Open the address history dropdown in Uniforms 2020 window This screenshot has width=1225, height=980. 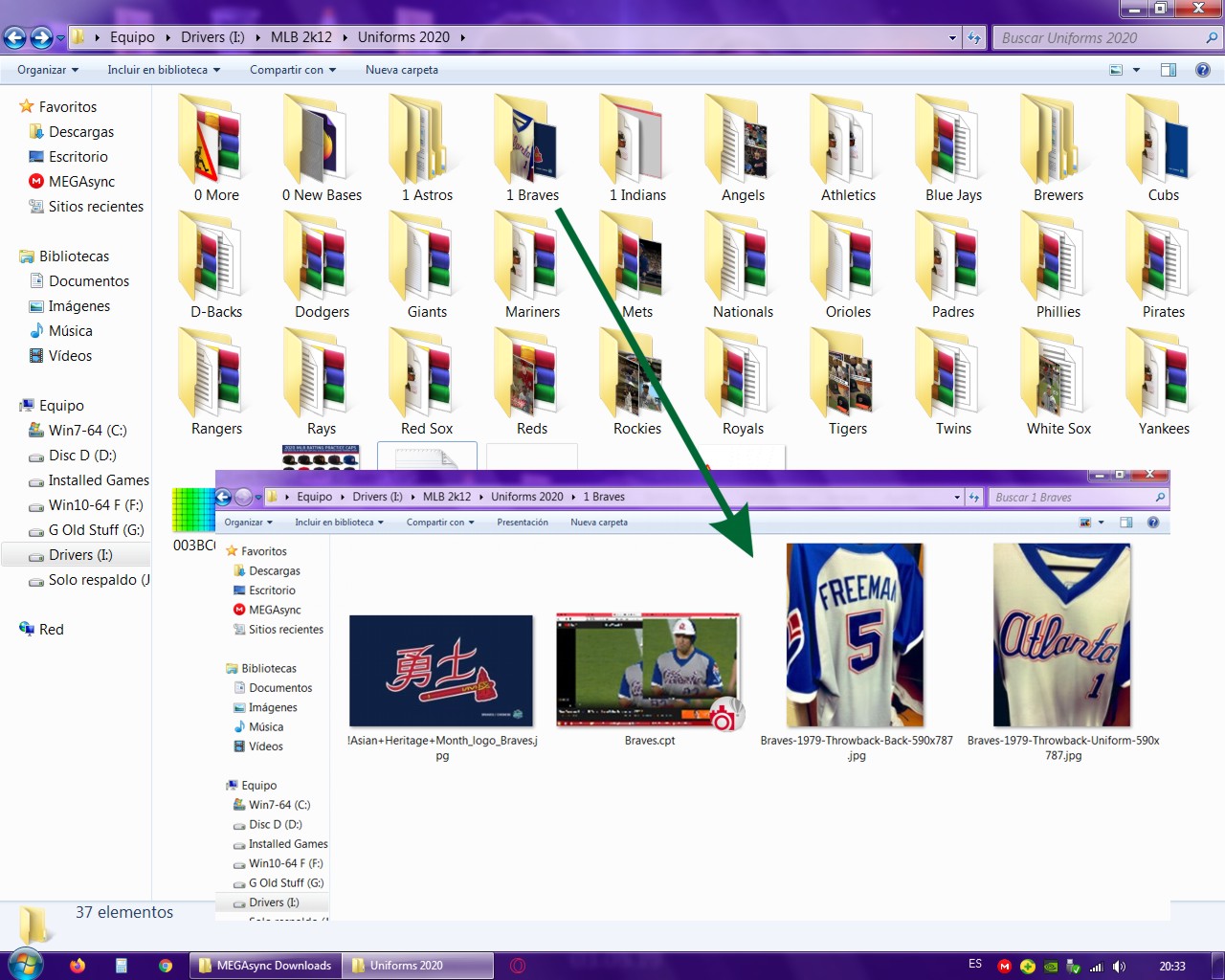(x=952, y=38)
